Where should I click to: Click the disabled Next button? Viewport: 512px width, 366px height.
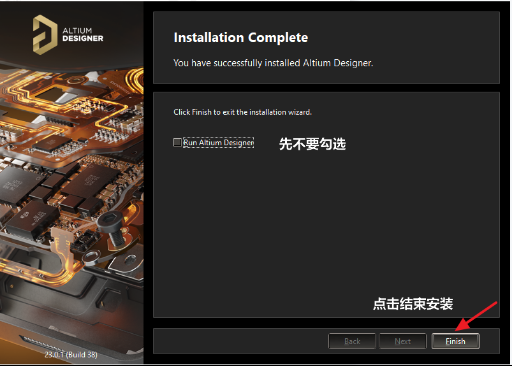(x=403, y=341)
